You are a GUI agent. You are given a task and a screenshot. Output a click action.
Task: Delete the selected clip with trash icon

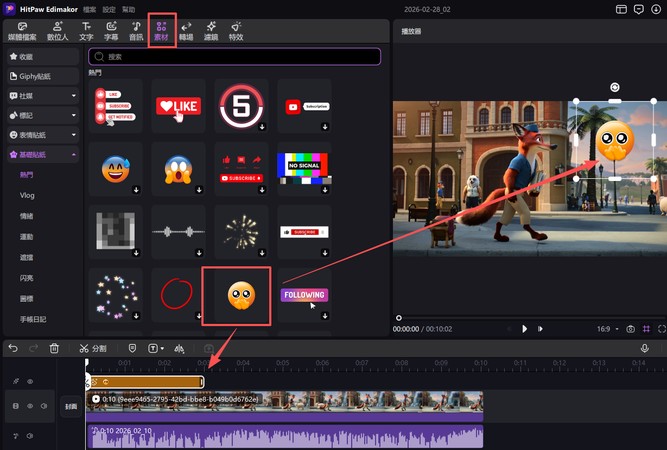point(54,348)
